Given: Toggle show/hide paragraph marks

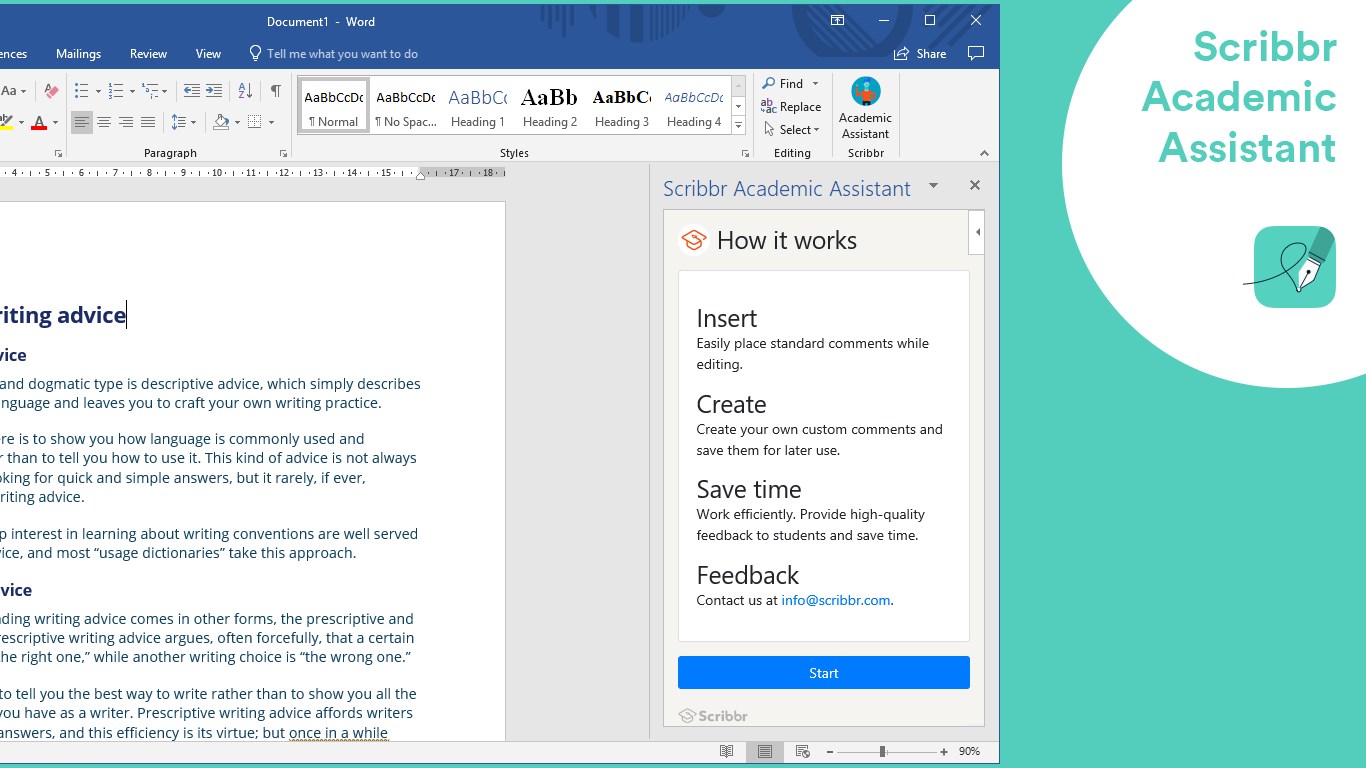Looking at the screenshot, I should (x=275, y=91).
